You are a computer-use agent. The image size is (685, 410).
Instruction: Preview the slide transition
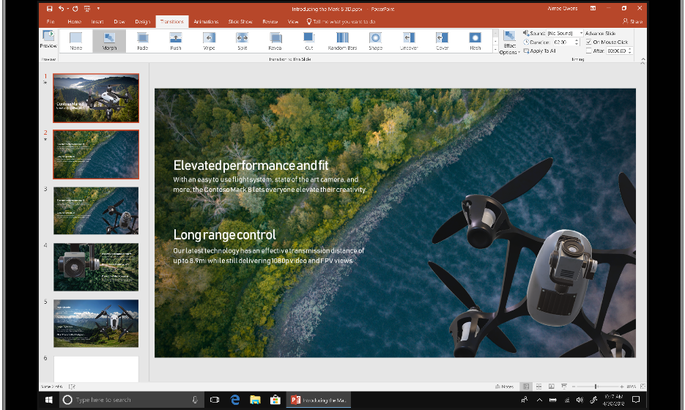[x=48, y=40]
